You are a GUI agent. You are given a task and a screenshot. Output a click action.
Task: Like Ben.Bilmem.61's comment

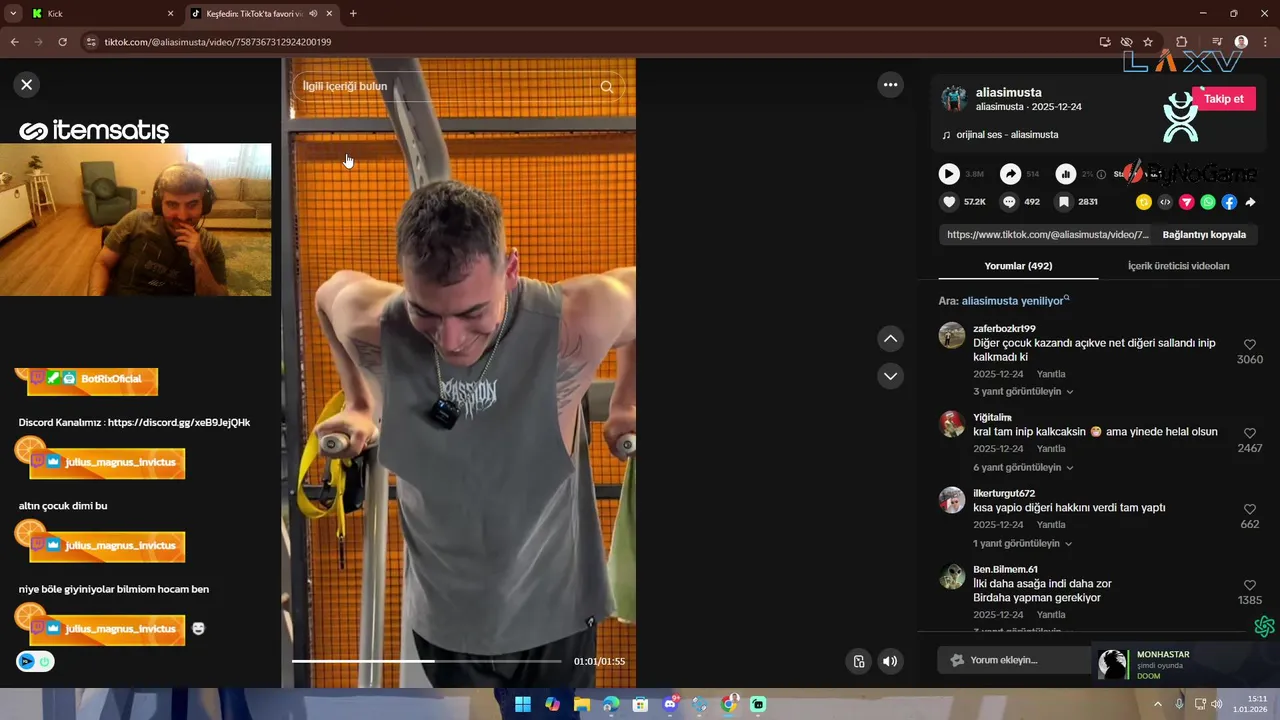click(x=1249, y=585)
